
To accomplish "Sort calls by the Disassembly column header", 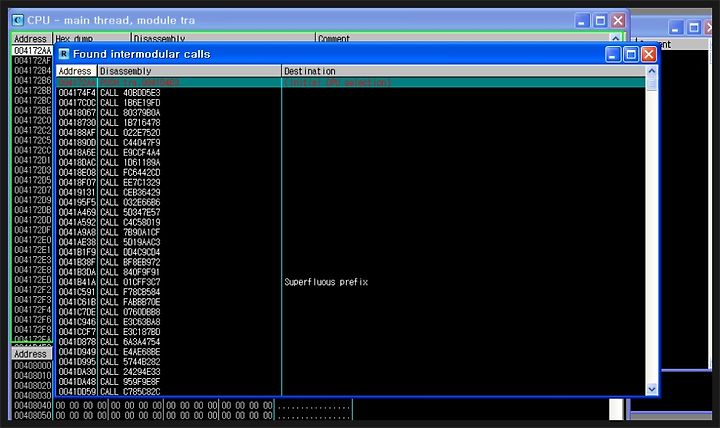I will pos(189,71).
